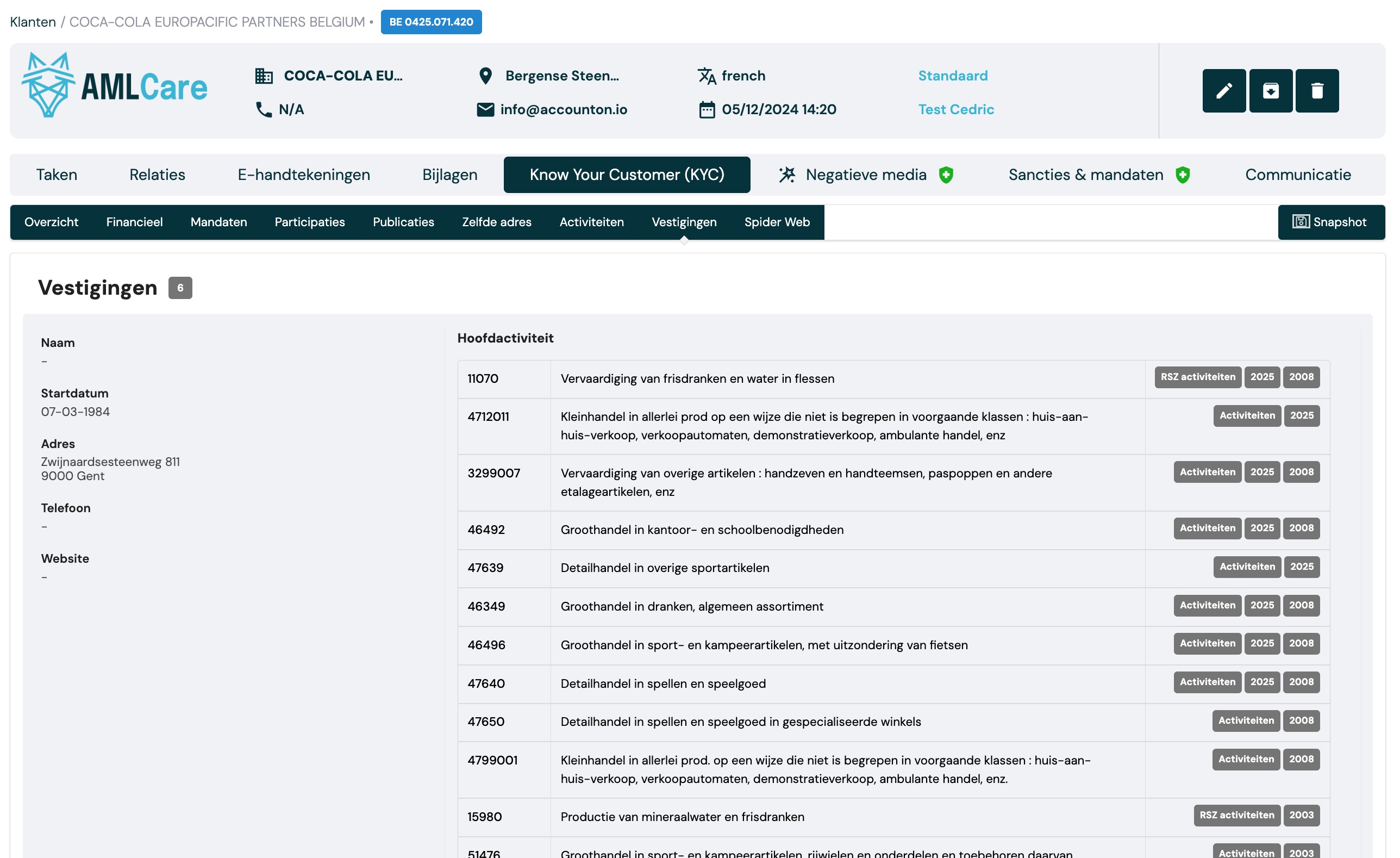Click the RSZ activiteiten tag for code 11070
Image resolution: width=1400 pixels, height=858 pixels.
(x=1197, y=377)
